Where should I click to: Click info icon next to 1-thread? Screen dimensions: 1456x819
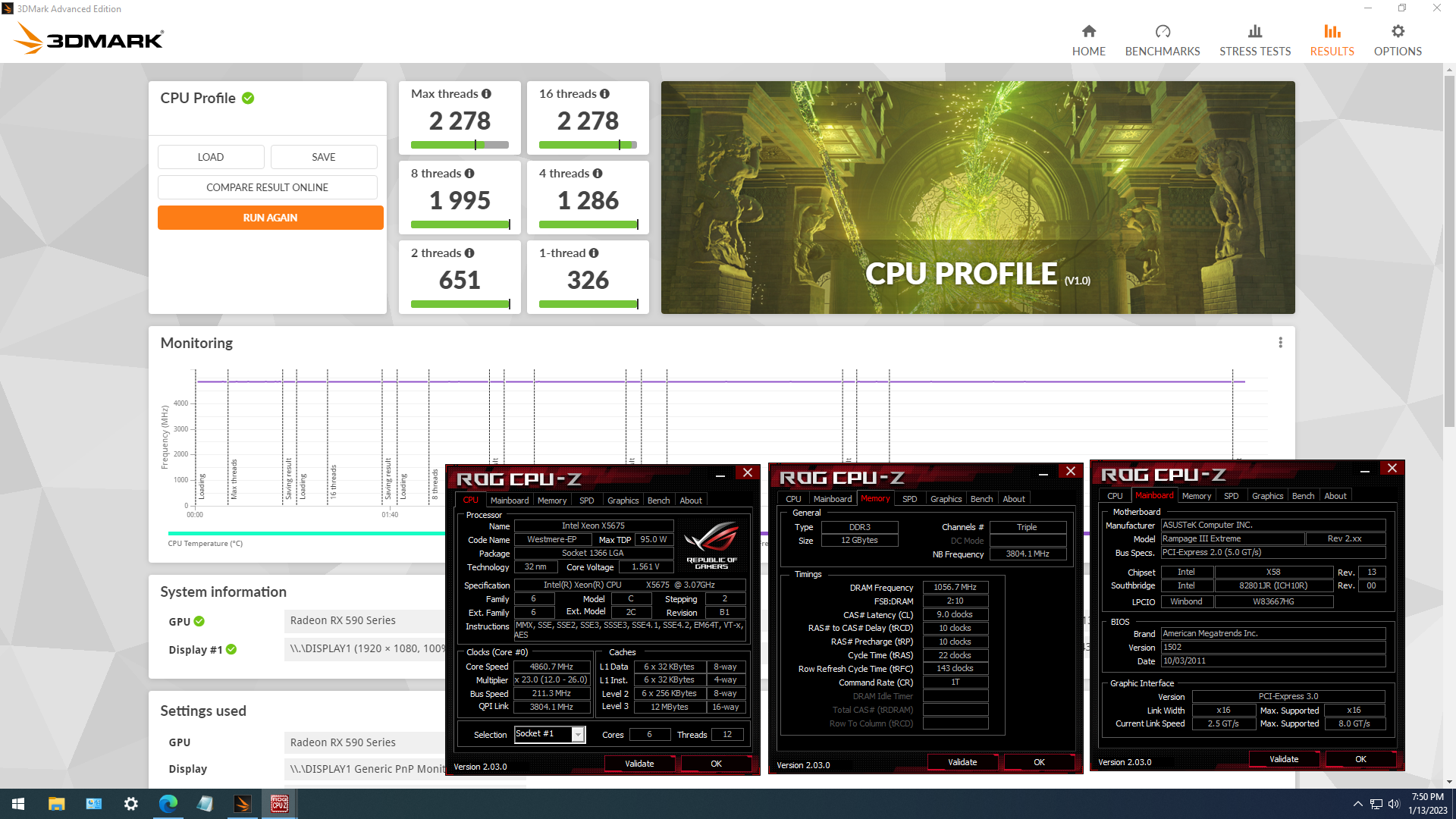point(594,253)
